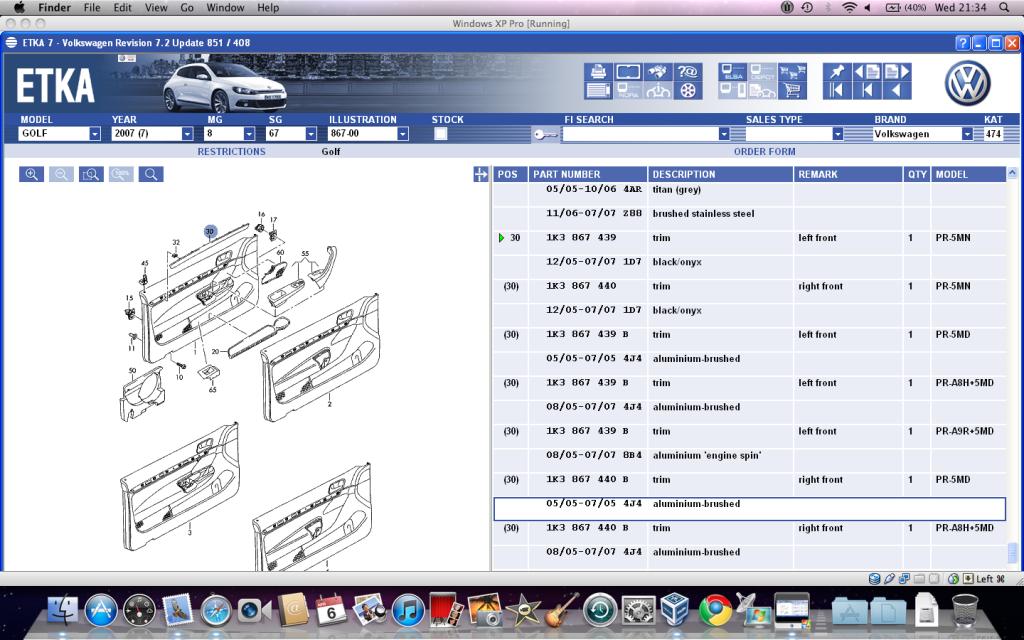Screen dimensions: 1024x640
Task: Click the POS column header
Action: click(x=511, y=174)
